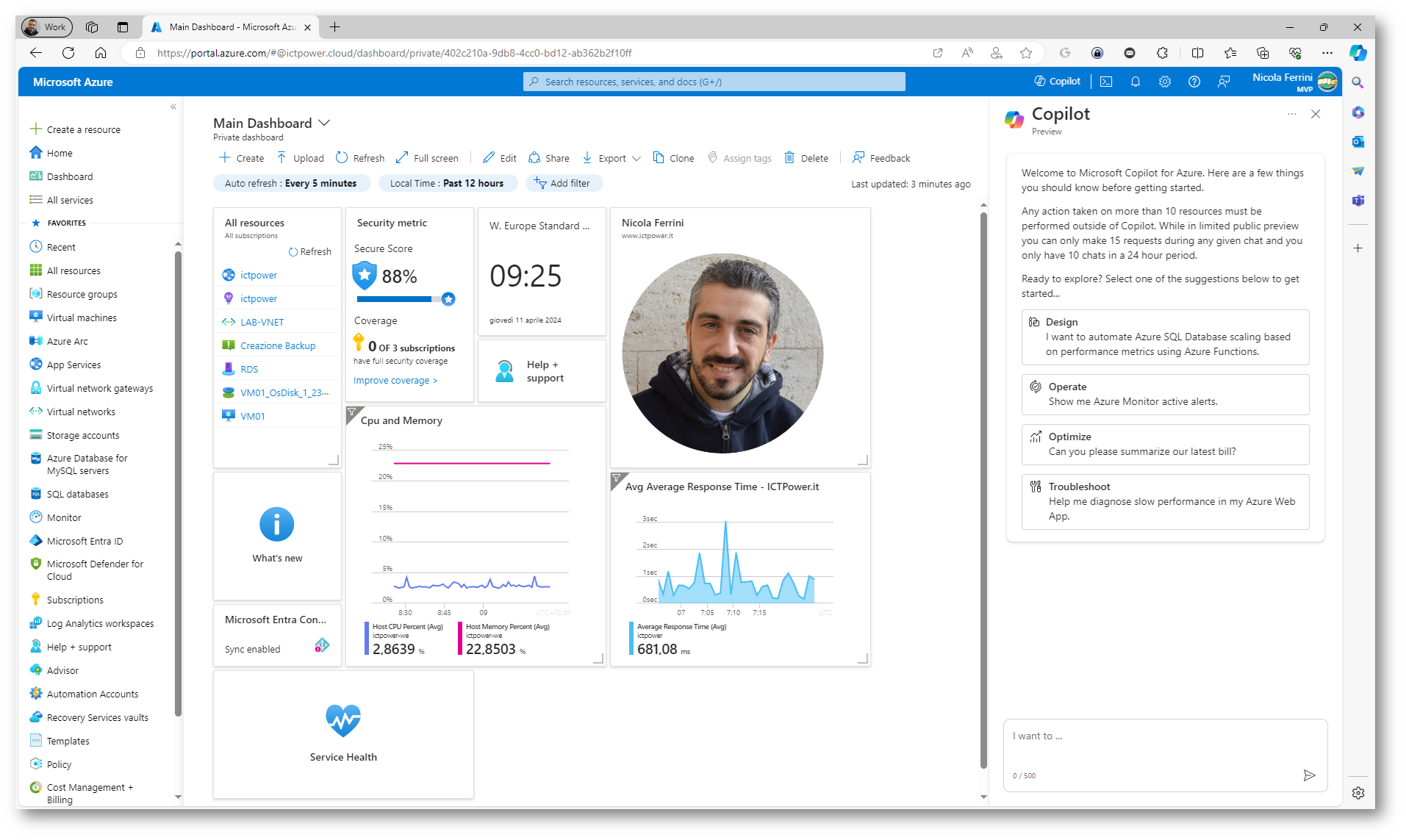Open Create a resource
The image size is (1406, 840).
click(x=75, y=129)
